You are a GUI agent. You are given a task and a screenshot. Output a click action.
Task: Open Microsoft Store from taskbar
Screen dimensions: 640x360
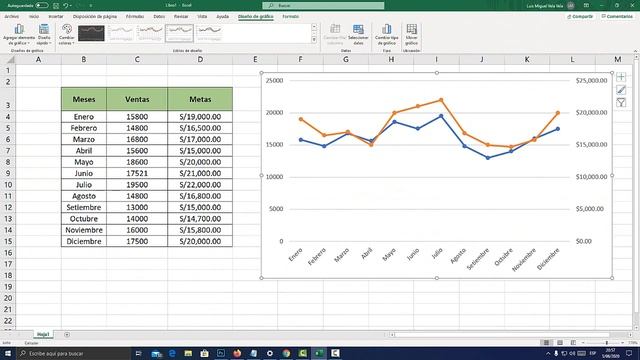pyautogui.click(x=204, y=353)
